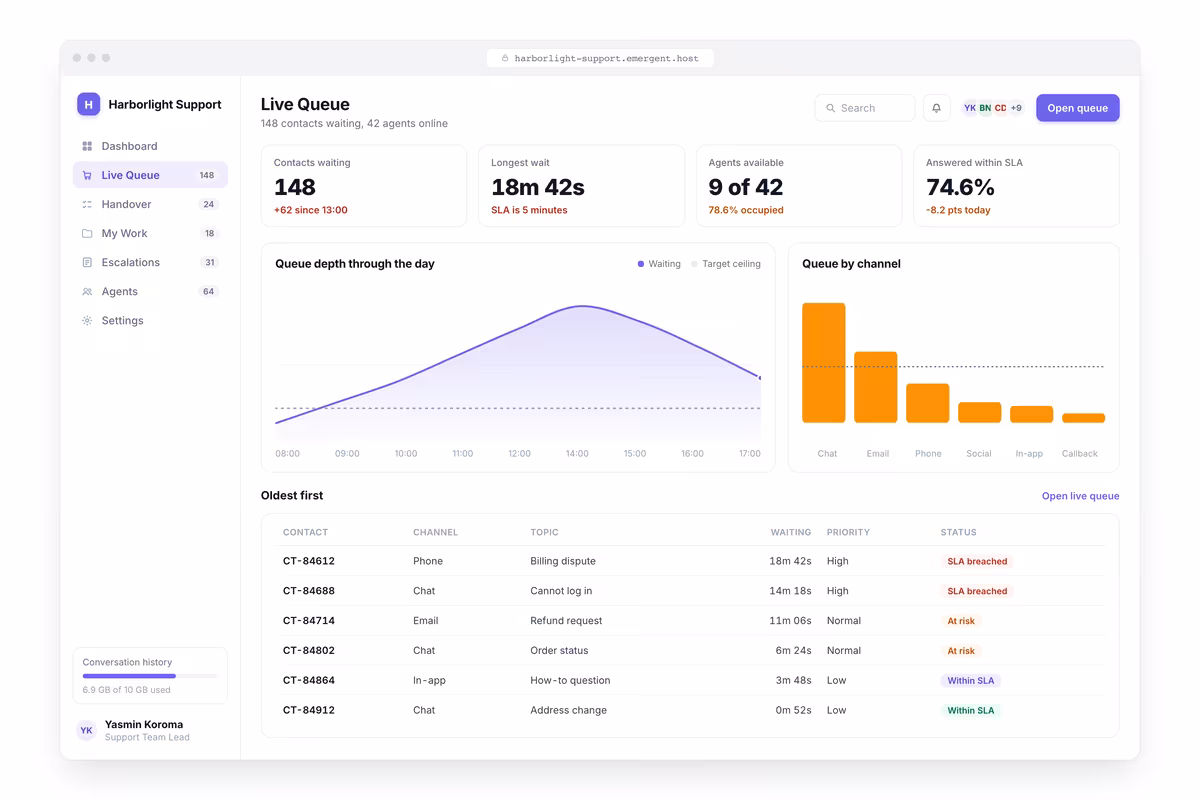Image resolution: width=1200 pixels, height=800 pixels.
Task: Click the Open queue button
Action: [1077, 108]
